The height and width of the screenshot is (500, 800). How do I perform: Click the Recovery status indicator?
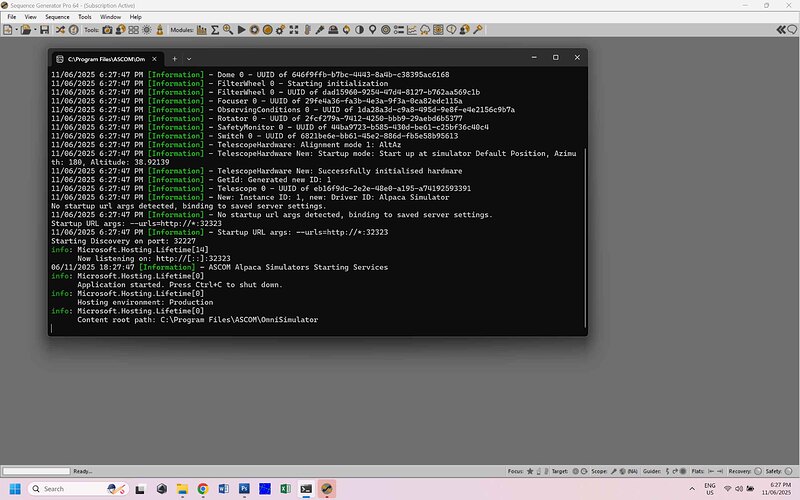tap(758, 471)
